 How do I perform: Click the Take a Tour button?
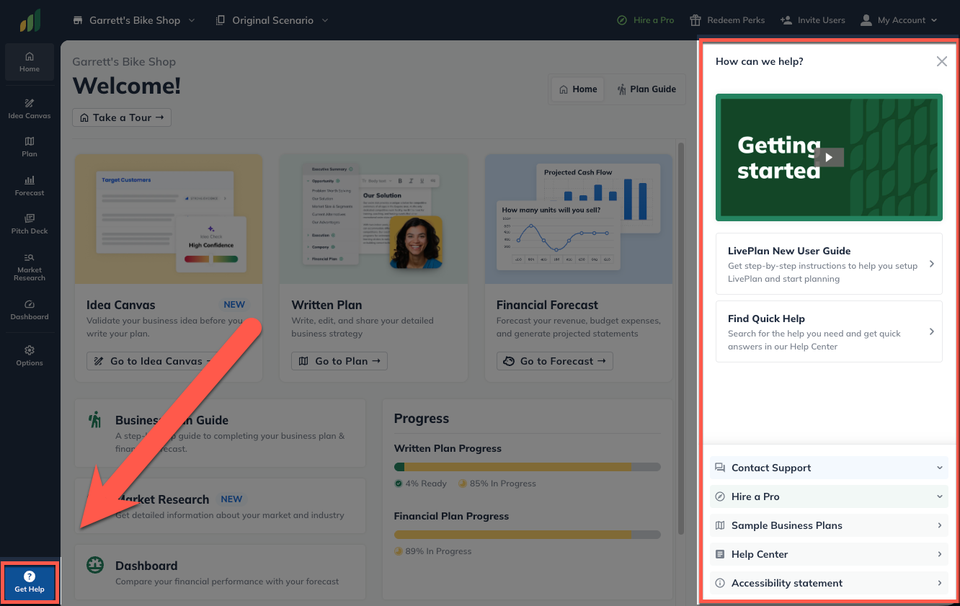[x=122, y=118]
